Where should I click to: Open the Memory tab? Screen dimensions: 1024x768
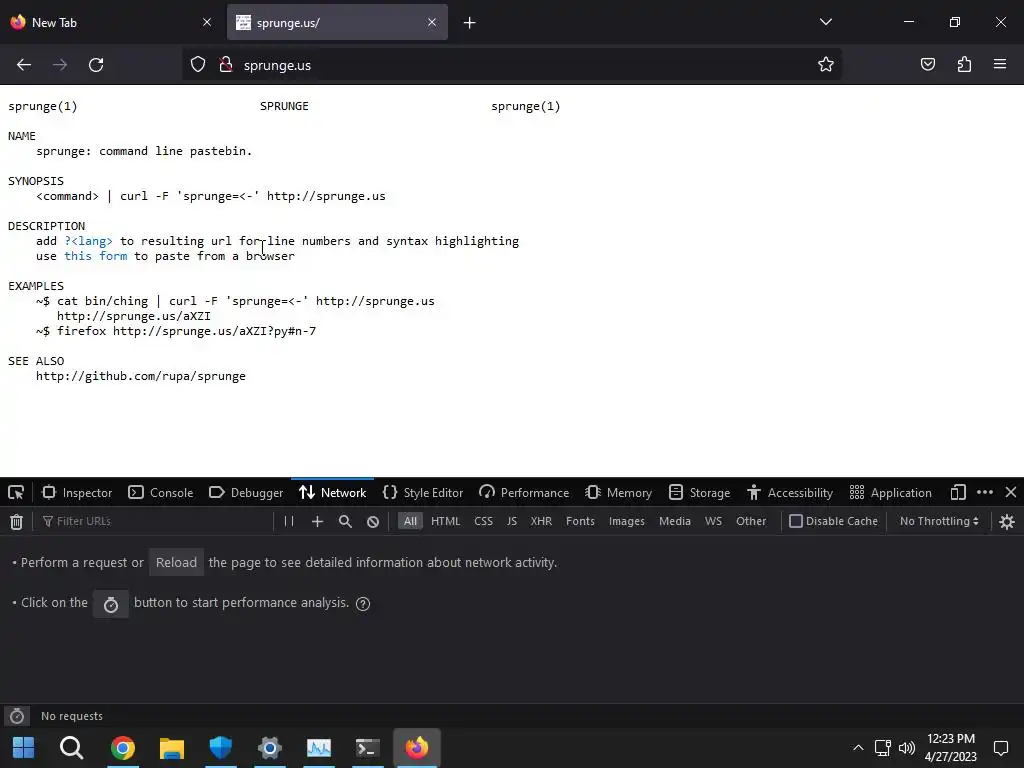619,493
